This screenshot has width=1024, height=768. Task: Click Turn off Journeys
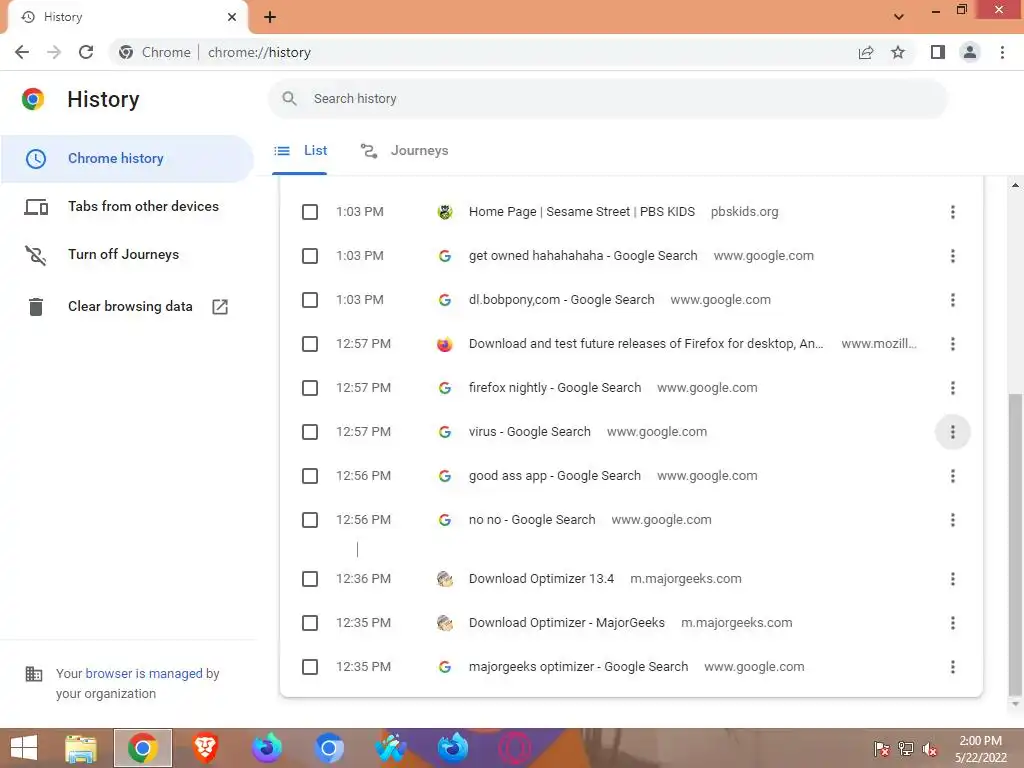[x=123, y=254]
